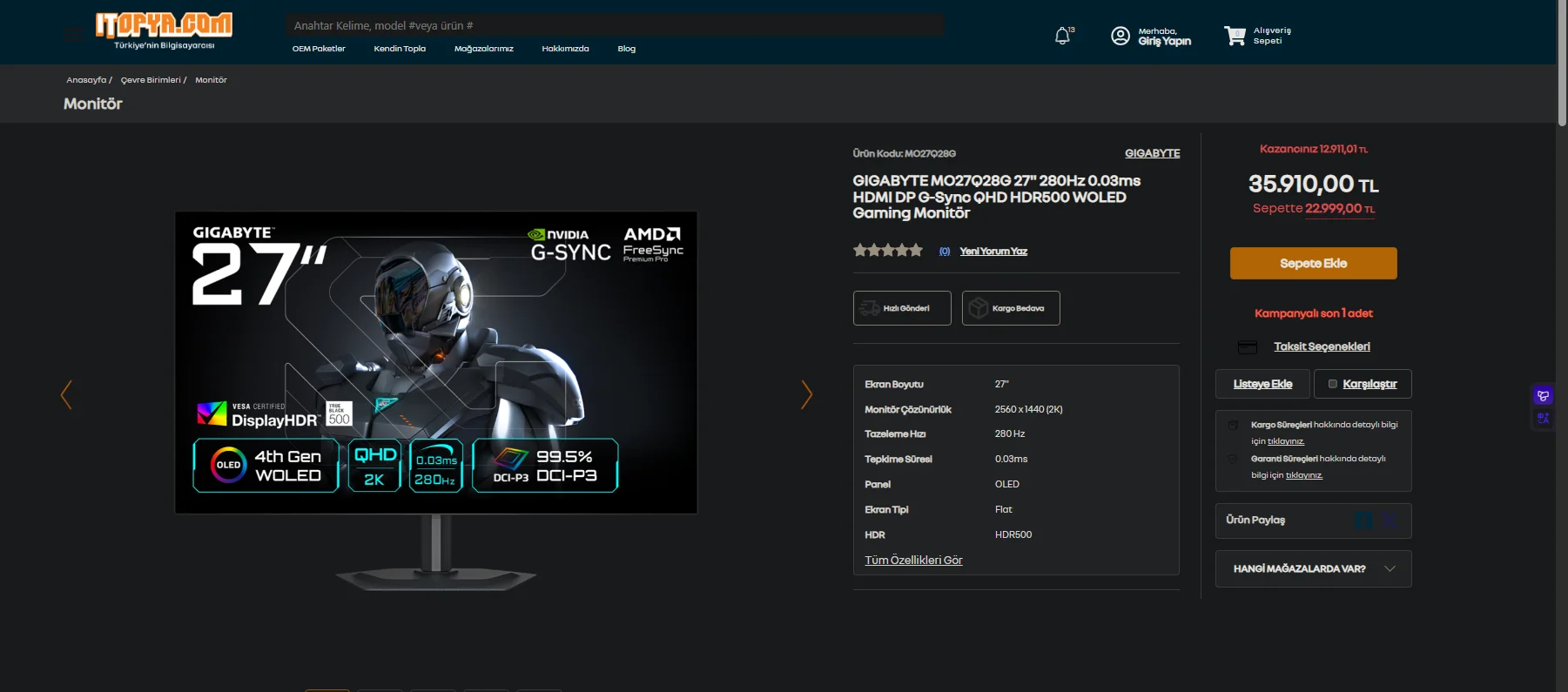Tick the Karşılaştır checkbox

(x=1332, y=384)
